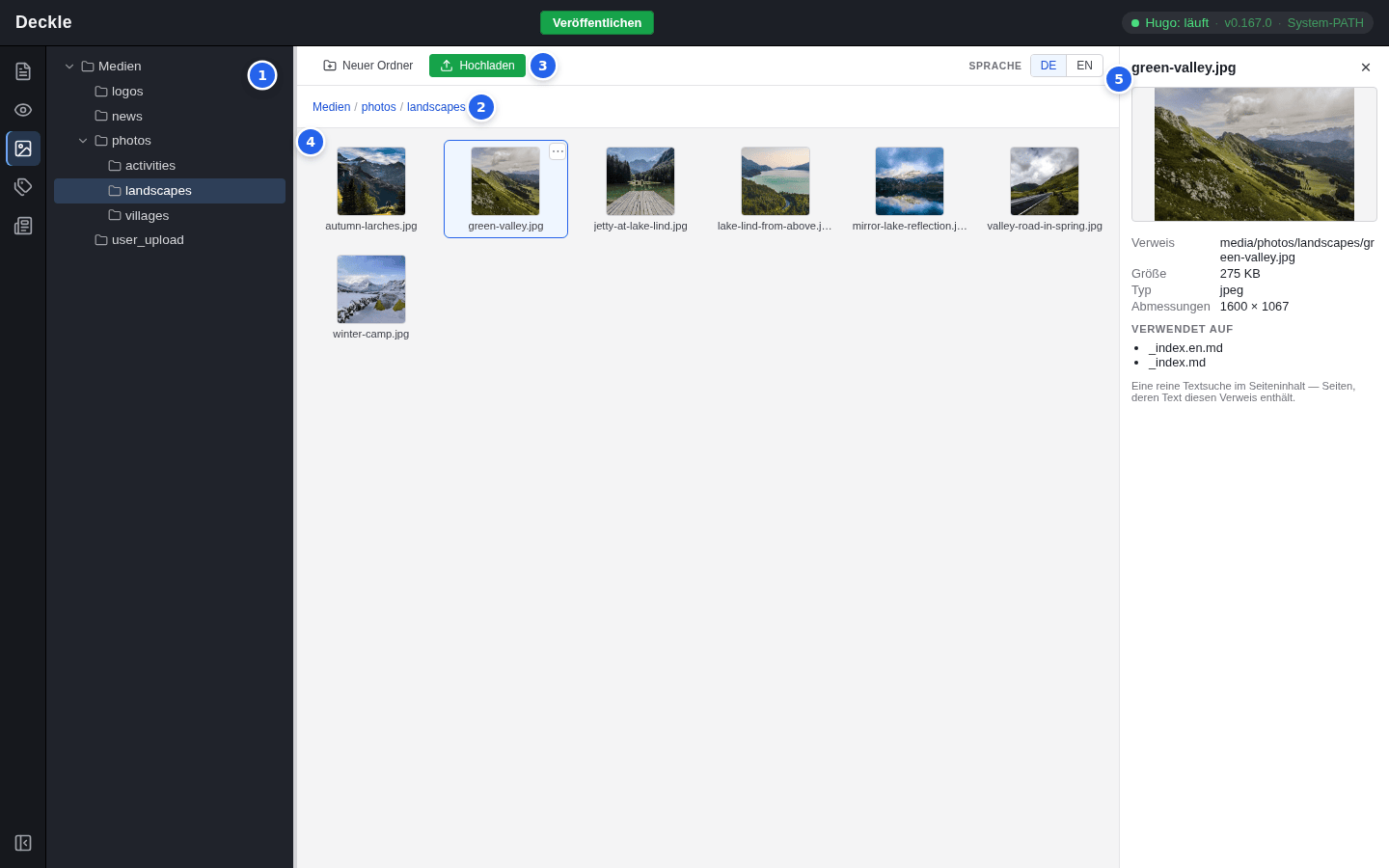Open the media (image) section in sidebar

(x=23, y=149)
